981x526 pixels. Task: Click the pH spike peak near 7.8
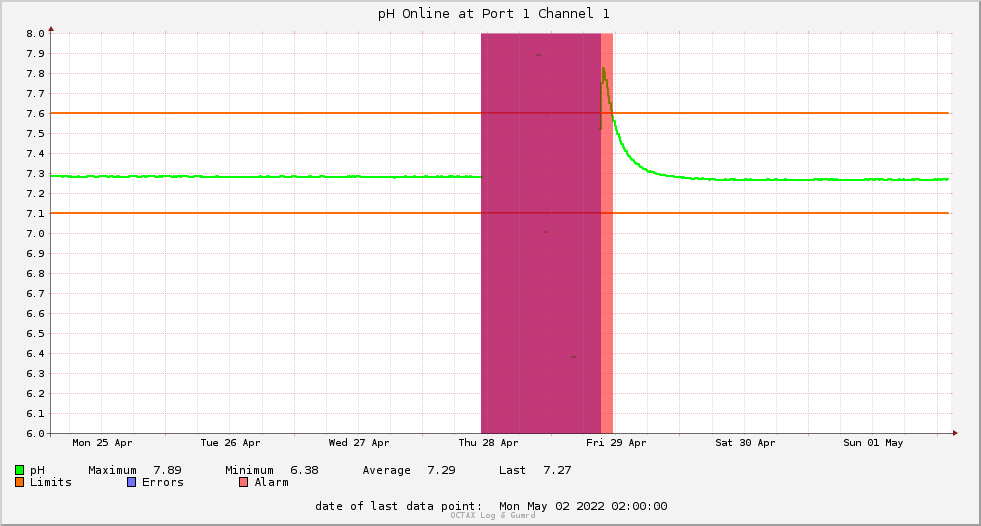point(603,69)
